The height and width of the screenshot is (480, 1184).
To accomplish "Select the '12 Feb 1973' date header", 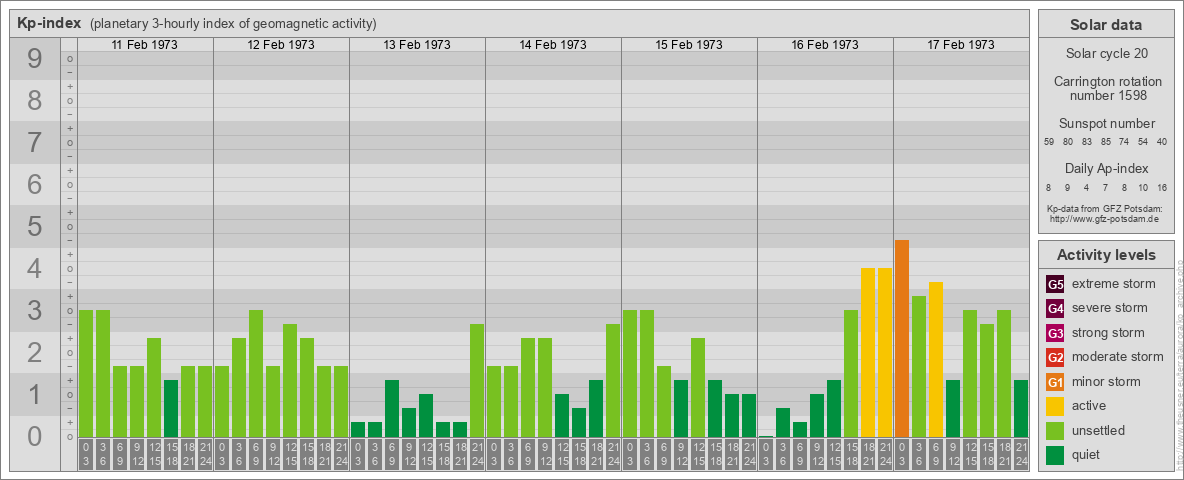I will 281,45.
